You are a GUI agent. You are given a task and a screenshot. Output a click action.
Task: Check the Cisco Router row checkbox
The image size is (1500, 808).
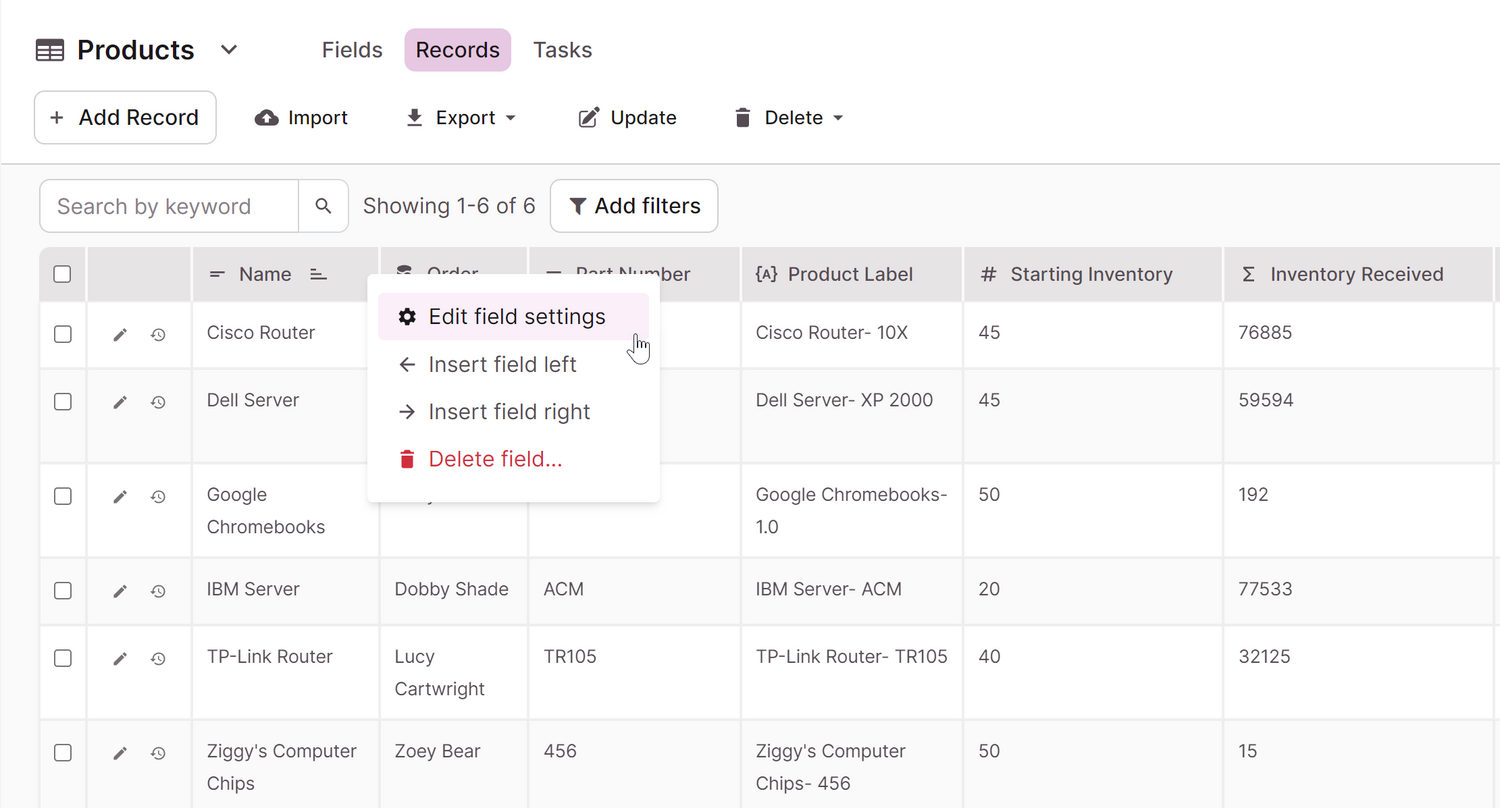click(62, 334)
